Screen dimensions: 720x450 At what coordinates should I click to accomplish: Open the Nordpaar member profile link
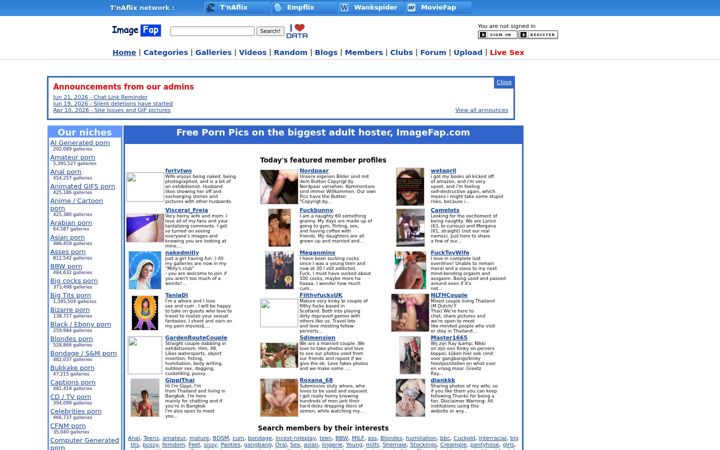coord(314,170)
